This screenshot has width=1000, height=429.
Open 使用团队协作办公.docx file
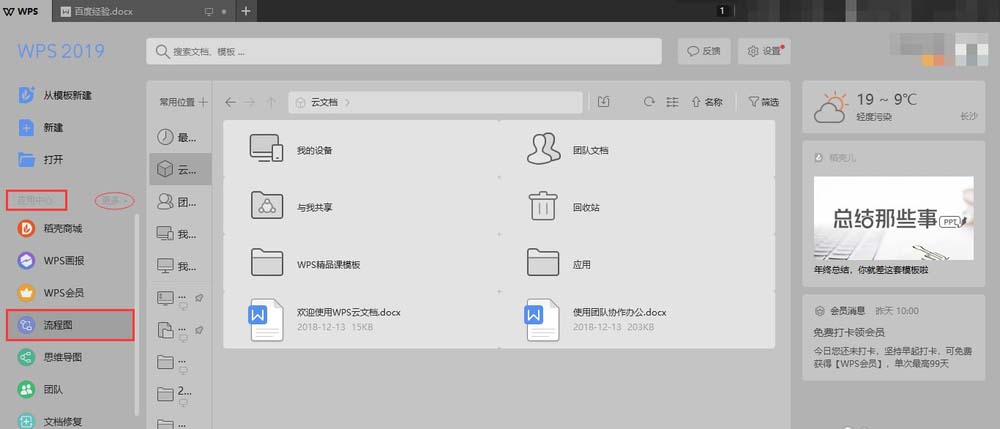tap(637, 319)
